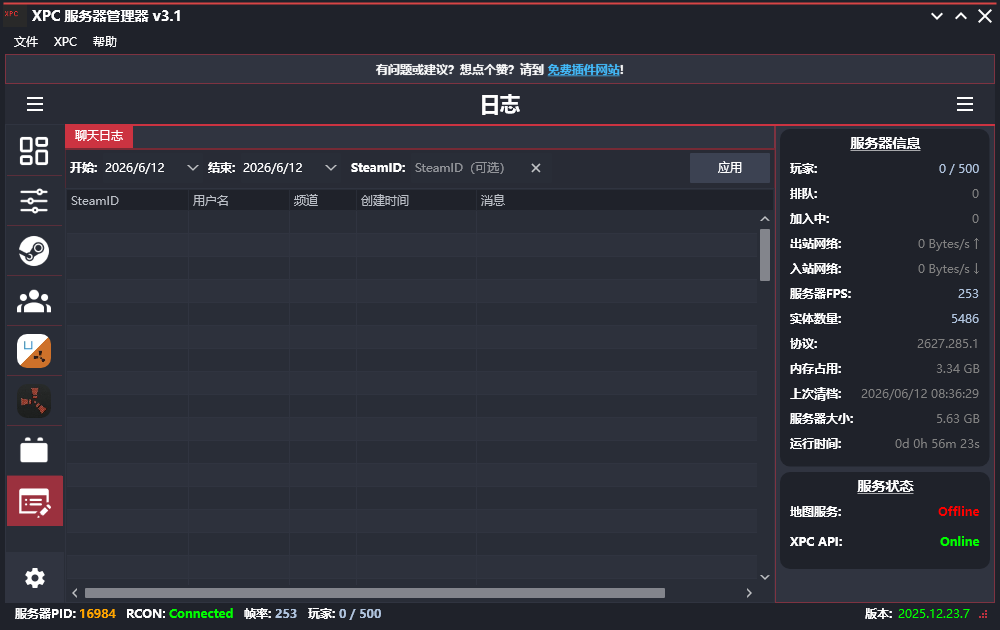Select the highlighted logs icon in sidebar

34,502
